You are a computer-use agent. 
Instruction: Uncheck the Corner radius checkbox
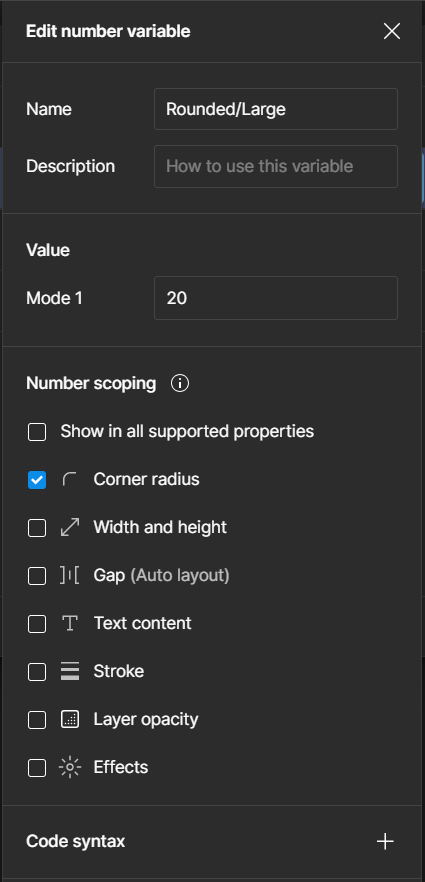coord(37,480)
